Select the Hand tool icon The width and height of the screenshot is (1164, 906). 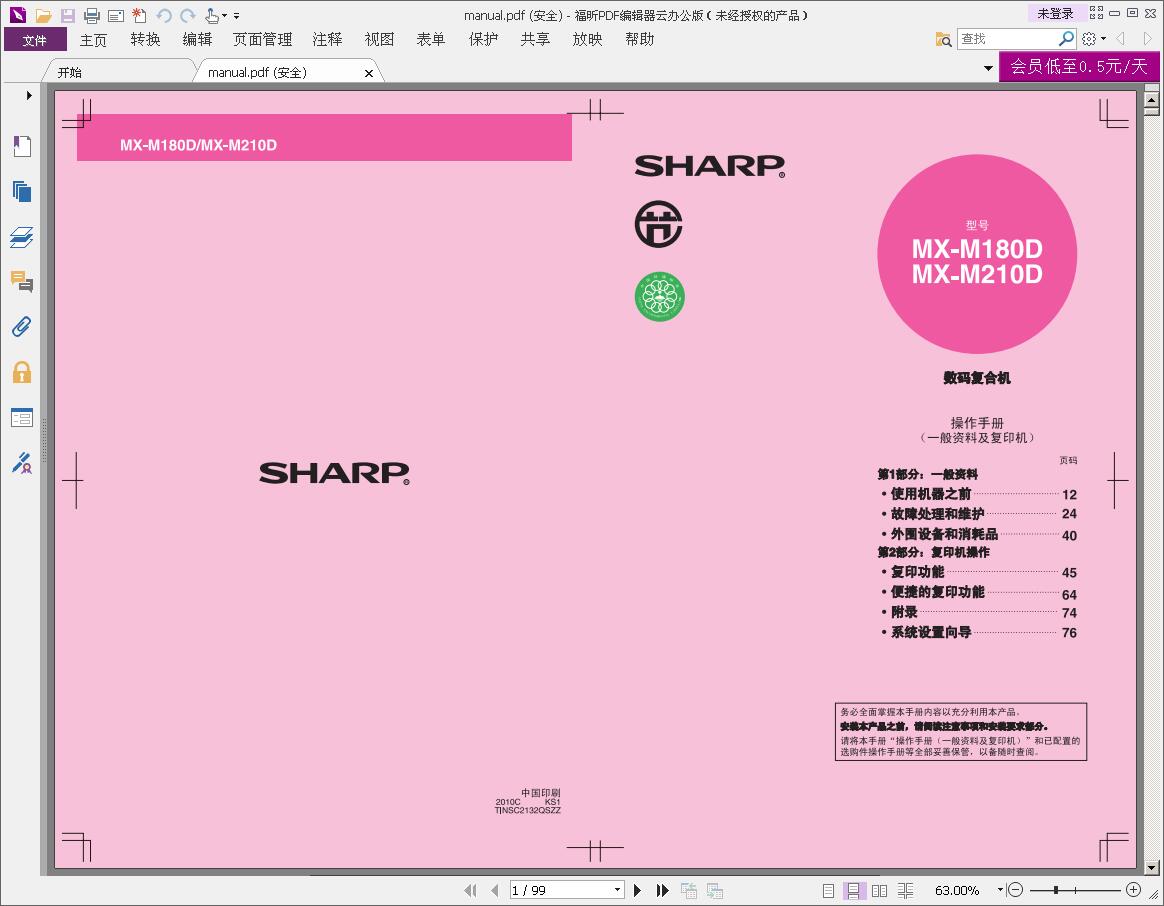coord(212,15)
